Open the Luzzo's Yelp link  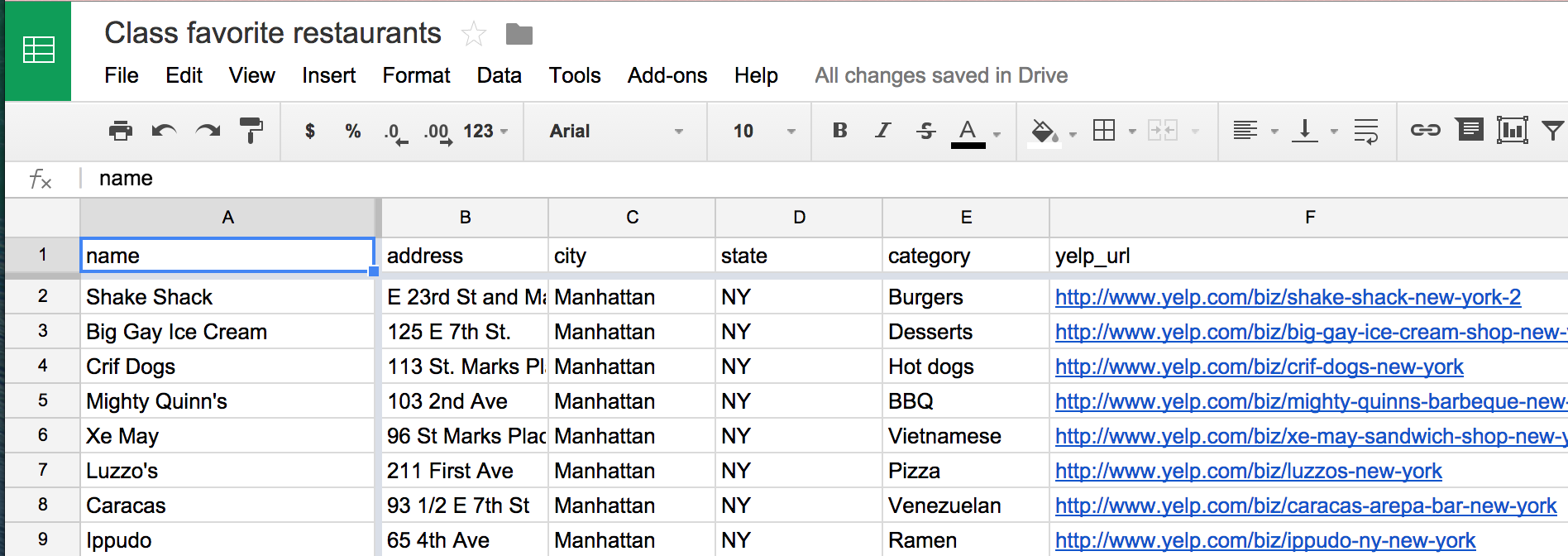point(1248,471)
